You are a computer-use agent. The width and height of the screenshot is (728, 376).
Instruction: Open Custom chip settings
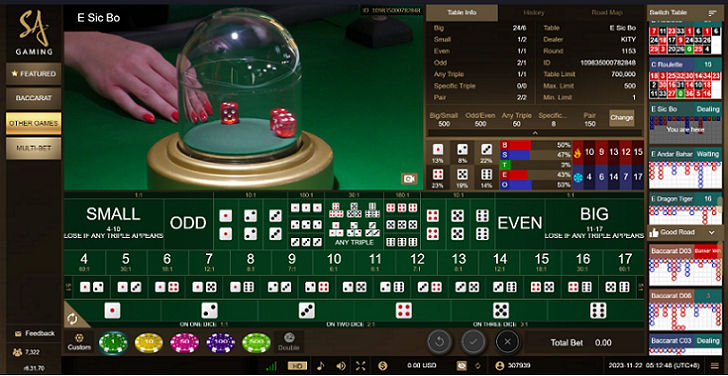(79, 342)
